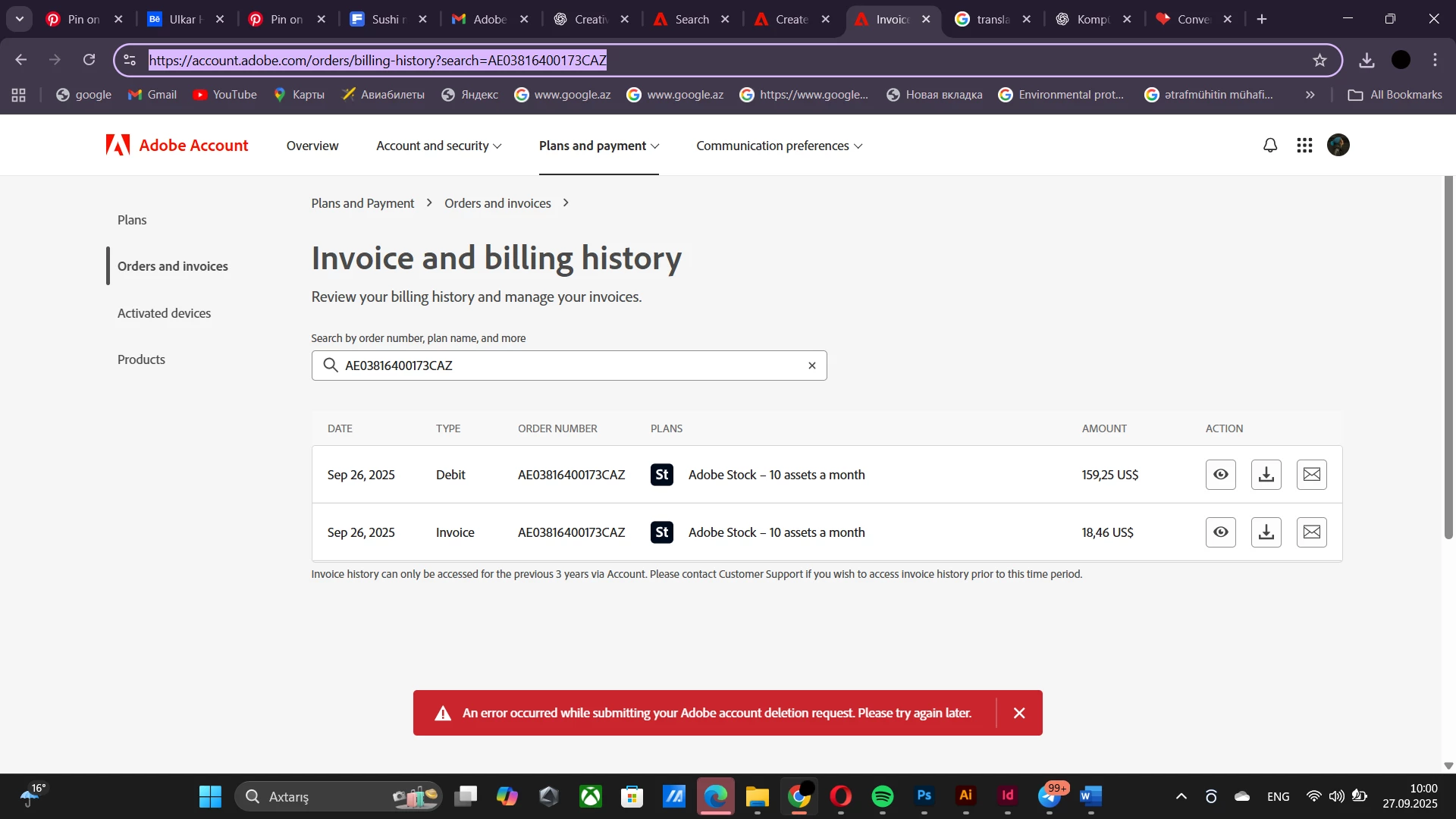The width and height of the screenshot is (1456, 819).
Task: Download the 18,46 US$ Invoice row
Action: tap(1266, 532)
